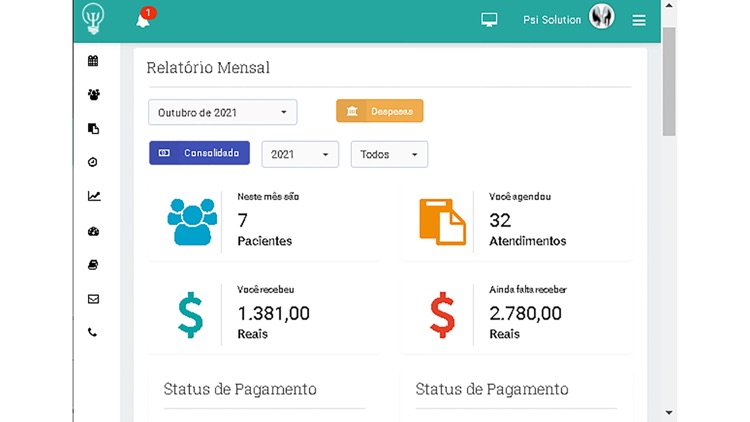The height and width of the screenshot is (422, 750).
Task: Open the dashboard gauge icon in sidebar
Action: (x=93, y=232)
